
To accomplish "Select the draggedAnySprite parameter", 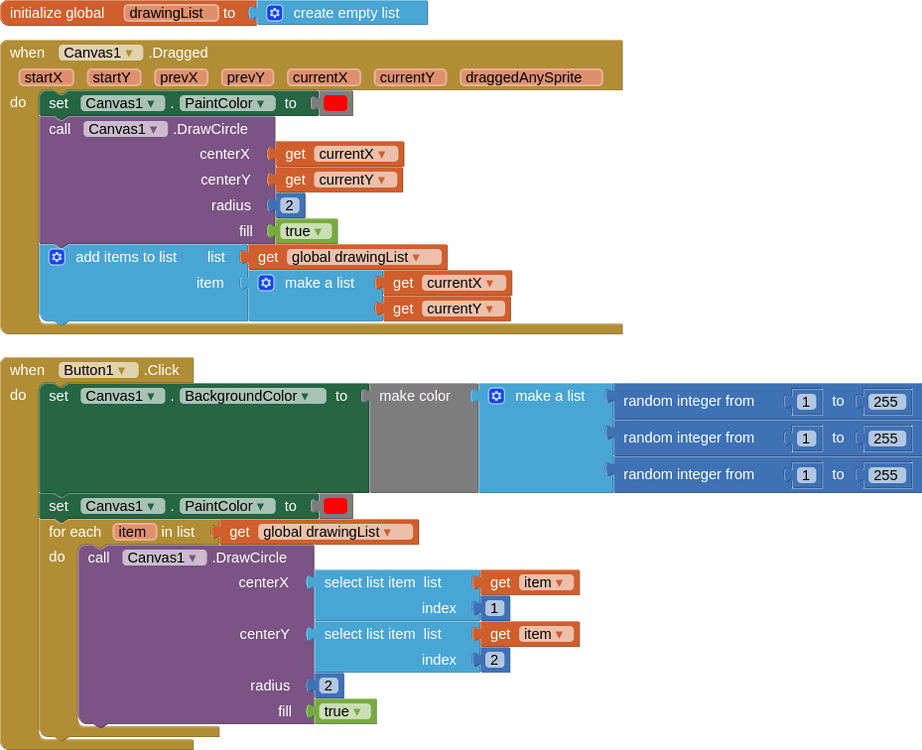I will (x=530, y=77).
